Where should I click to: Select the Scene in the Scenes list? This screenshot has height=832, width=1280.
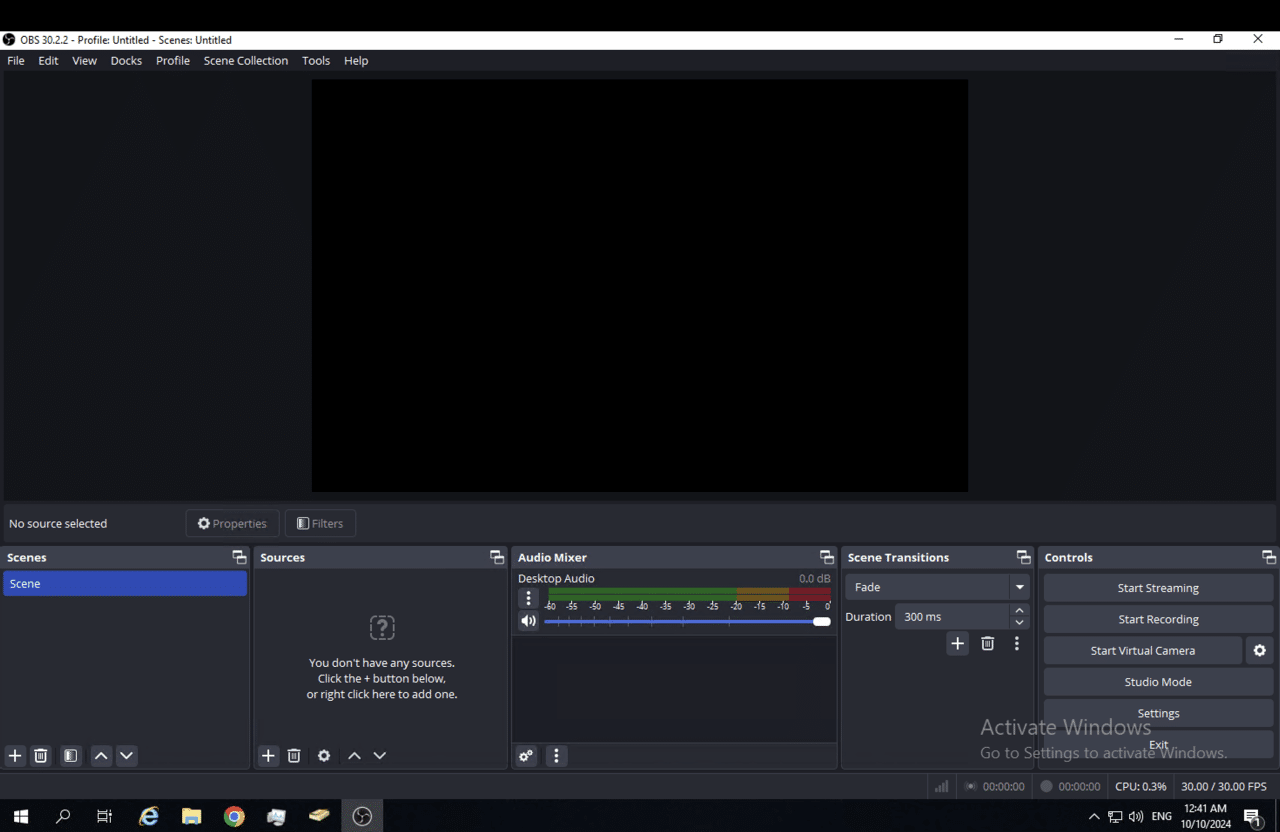pyautogui.click(x=125, y=583)
